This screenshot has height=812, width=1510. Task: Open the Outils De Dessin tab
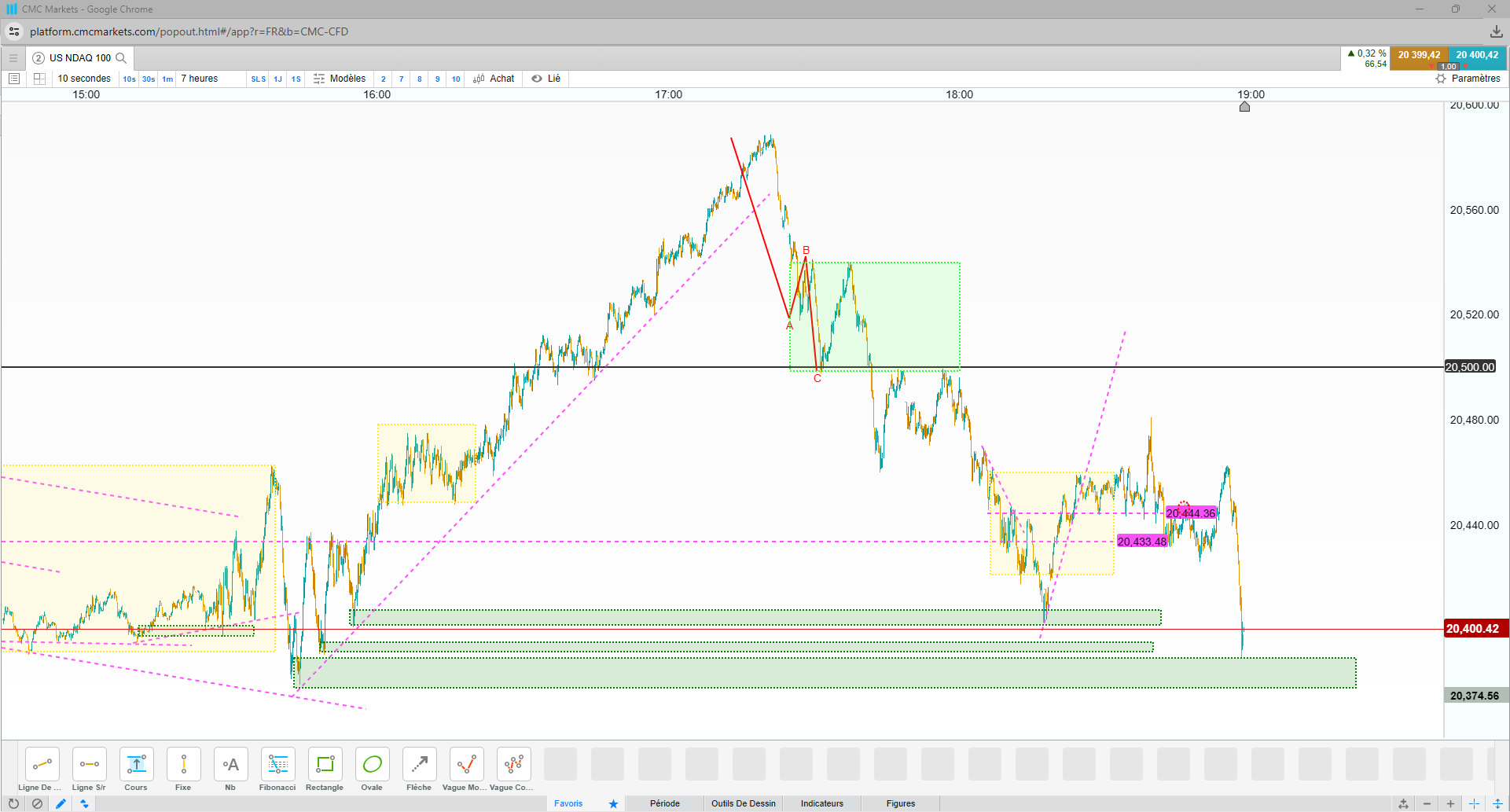pos(744,803)
